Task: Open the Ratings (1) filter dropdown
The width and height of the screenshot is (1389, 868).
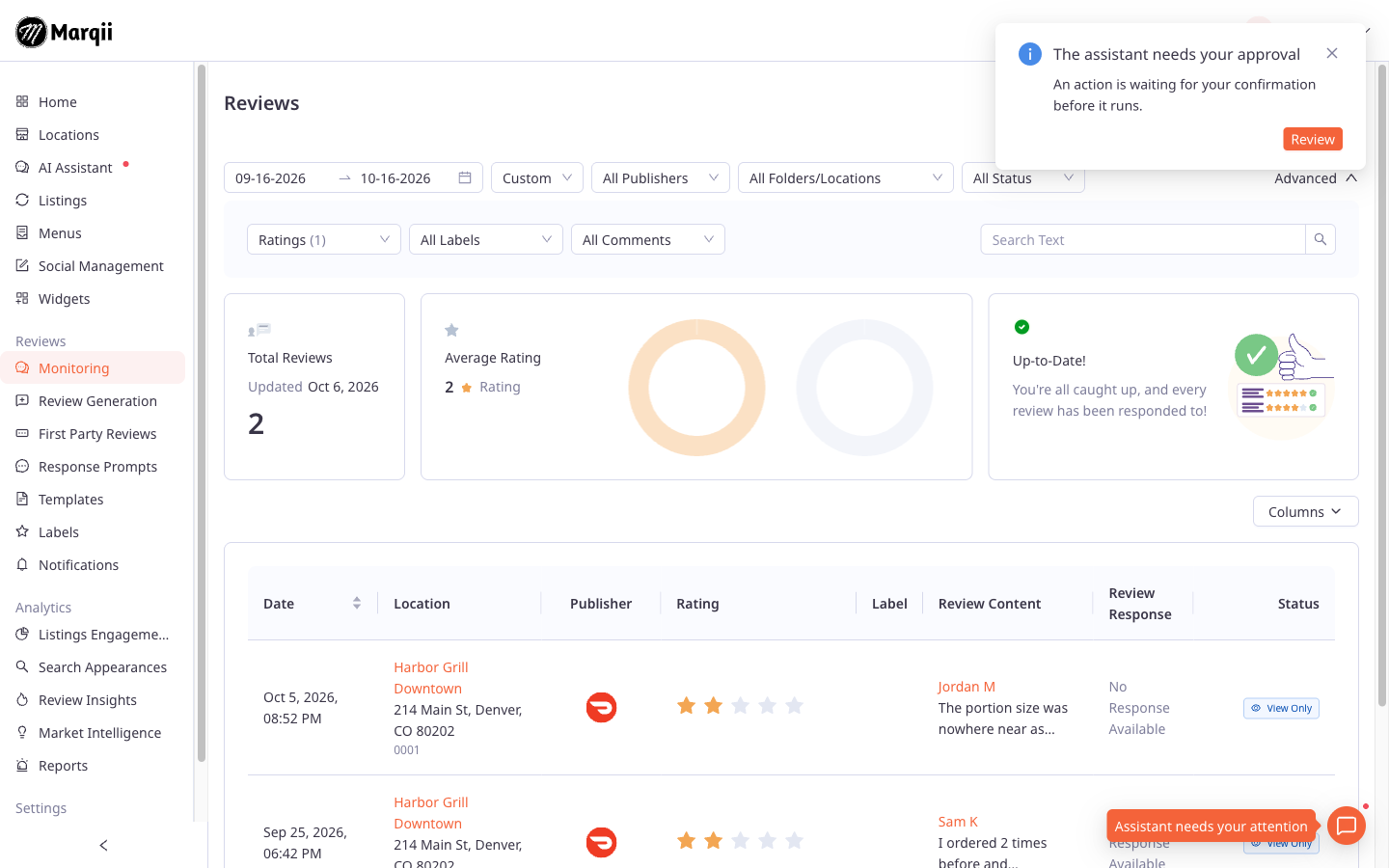Action: pos(324,239)
